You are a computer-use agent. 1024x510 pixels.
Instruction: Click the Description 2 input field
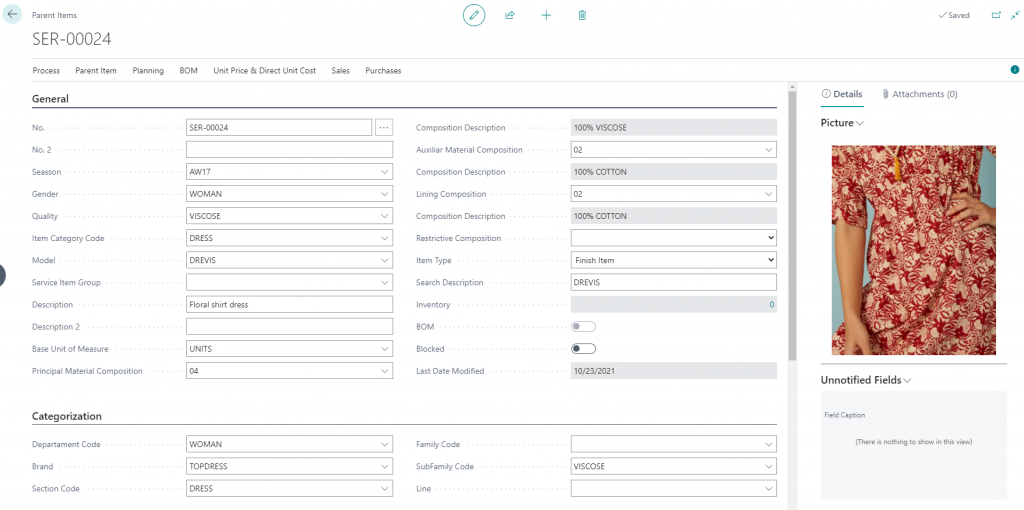pos(289,327)
